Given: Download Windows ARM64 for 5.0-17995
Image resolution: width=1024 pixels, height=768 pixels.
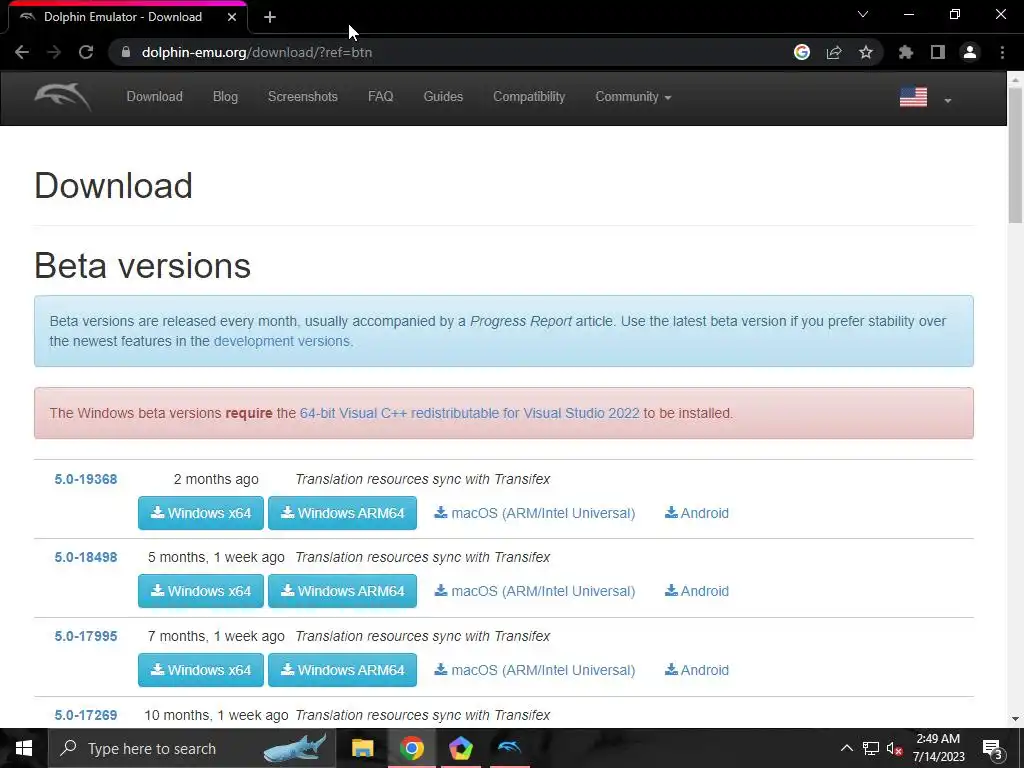Looking at the screenshot, I should (342, 670).
